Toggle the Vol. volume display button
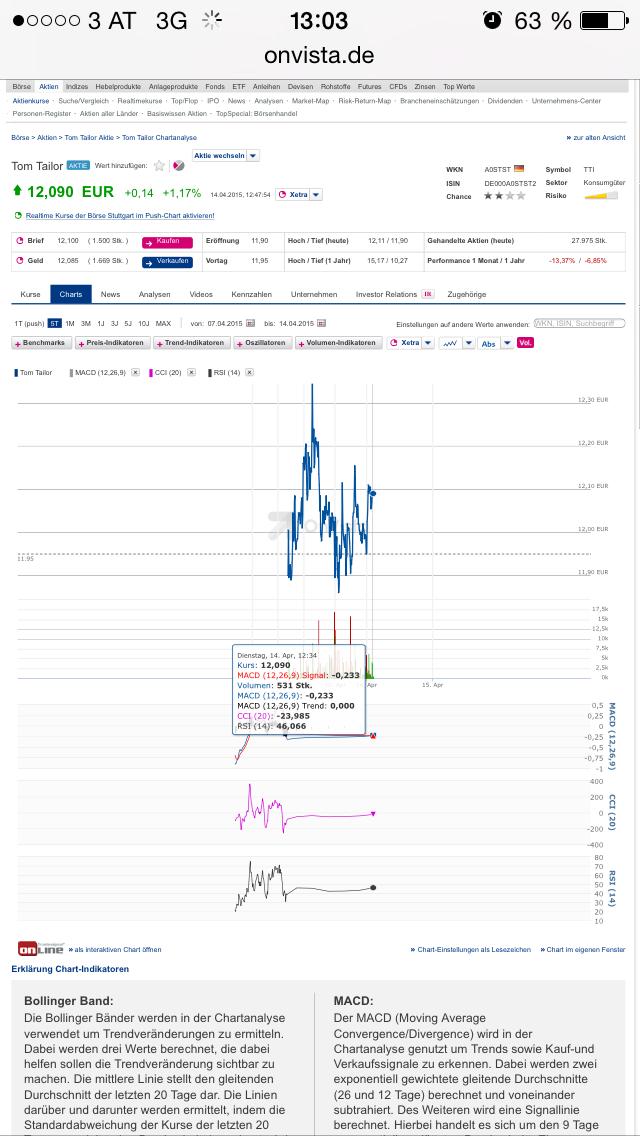640x1136 pixels. pos(525,343)
